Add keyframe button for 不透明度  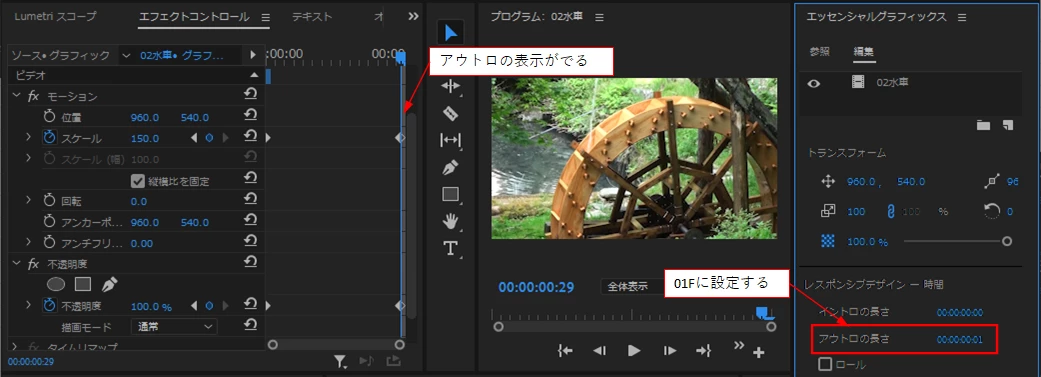pos(209,306)
